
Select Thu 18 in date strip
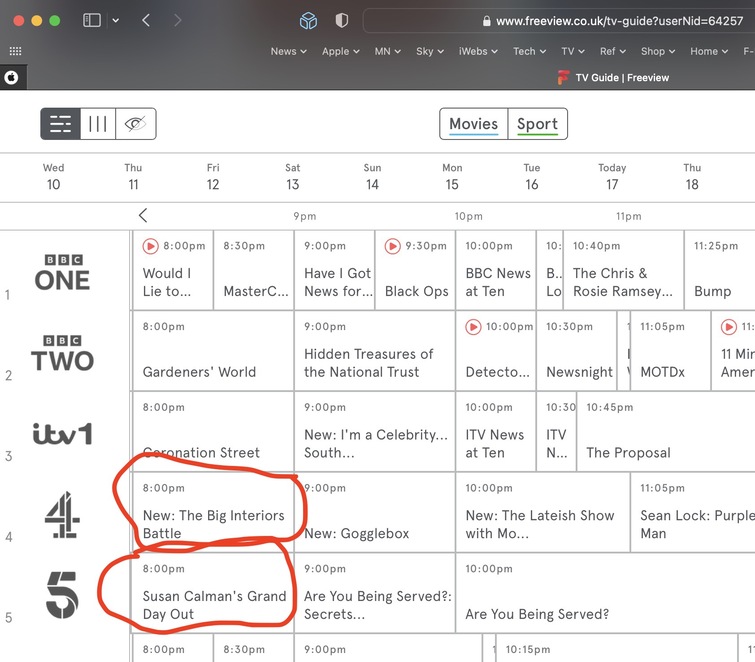(x=692, y=177)
